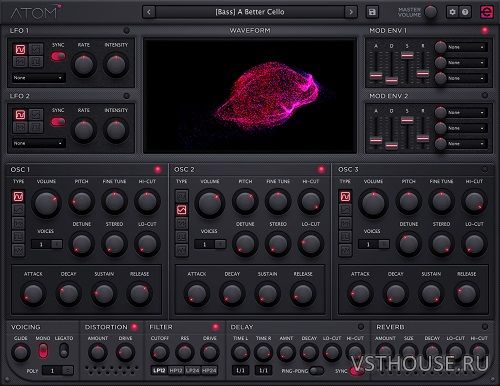Enable Mod Env 2 via its power LED
500x386 pixels.
(x=485, y=96)
